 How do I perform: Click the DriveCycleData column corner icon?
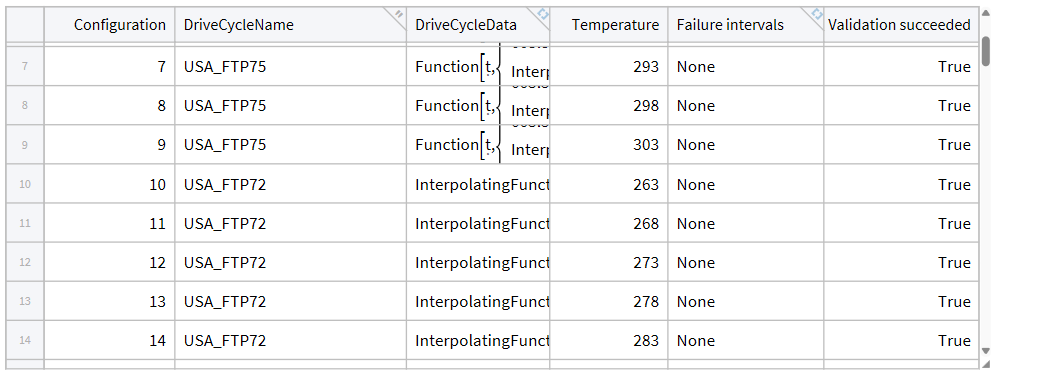tap(542, 14)
